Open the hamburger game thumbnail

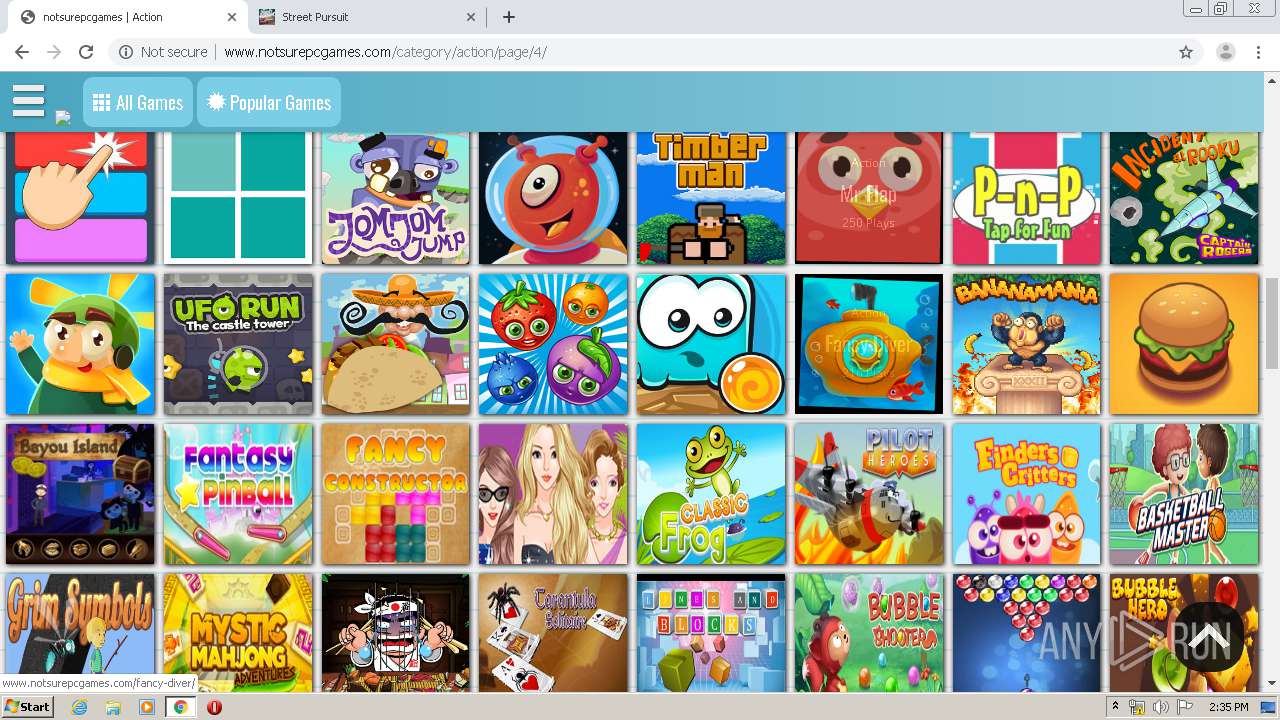1184,344
